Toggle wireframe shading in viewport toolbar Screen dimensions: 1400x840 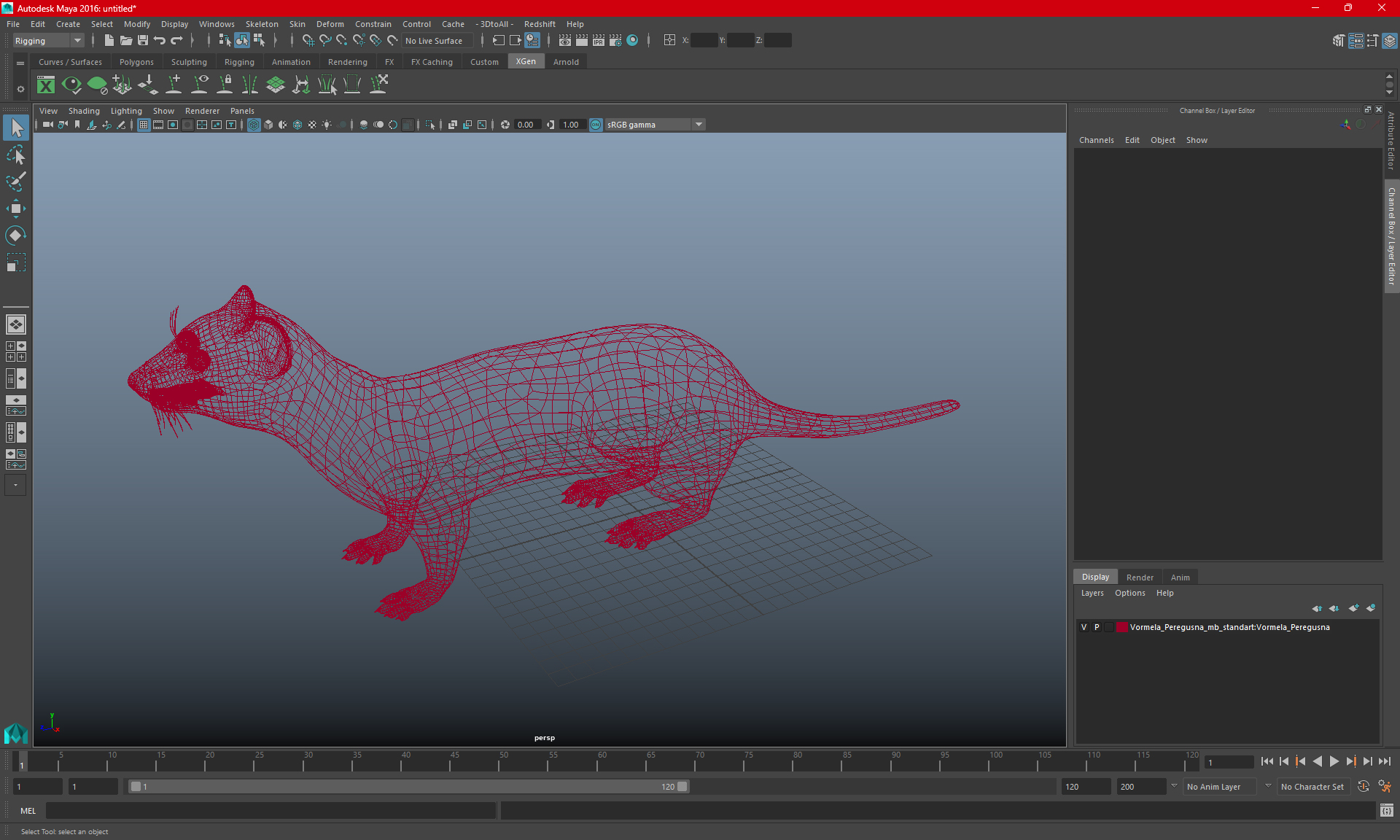pyautogui.click(x=254, y=125)
